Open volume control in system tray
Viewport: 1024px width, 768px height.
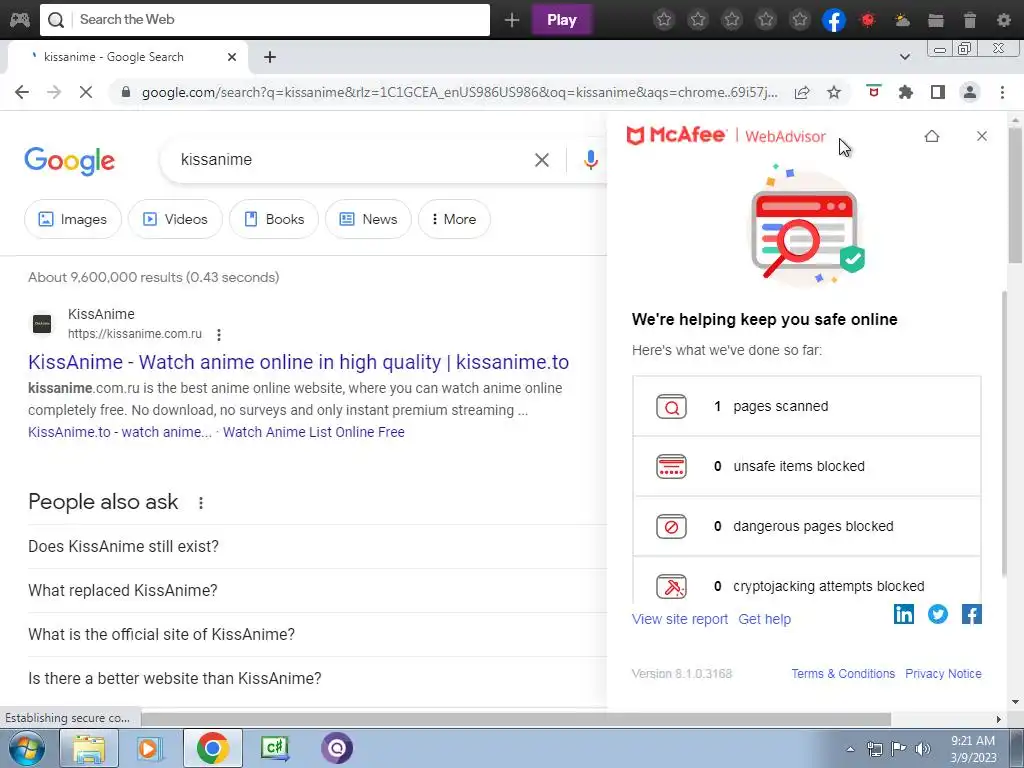tap(922, 749)
